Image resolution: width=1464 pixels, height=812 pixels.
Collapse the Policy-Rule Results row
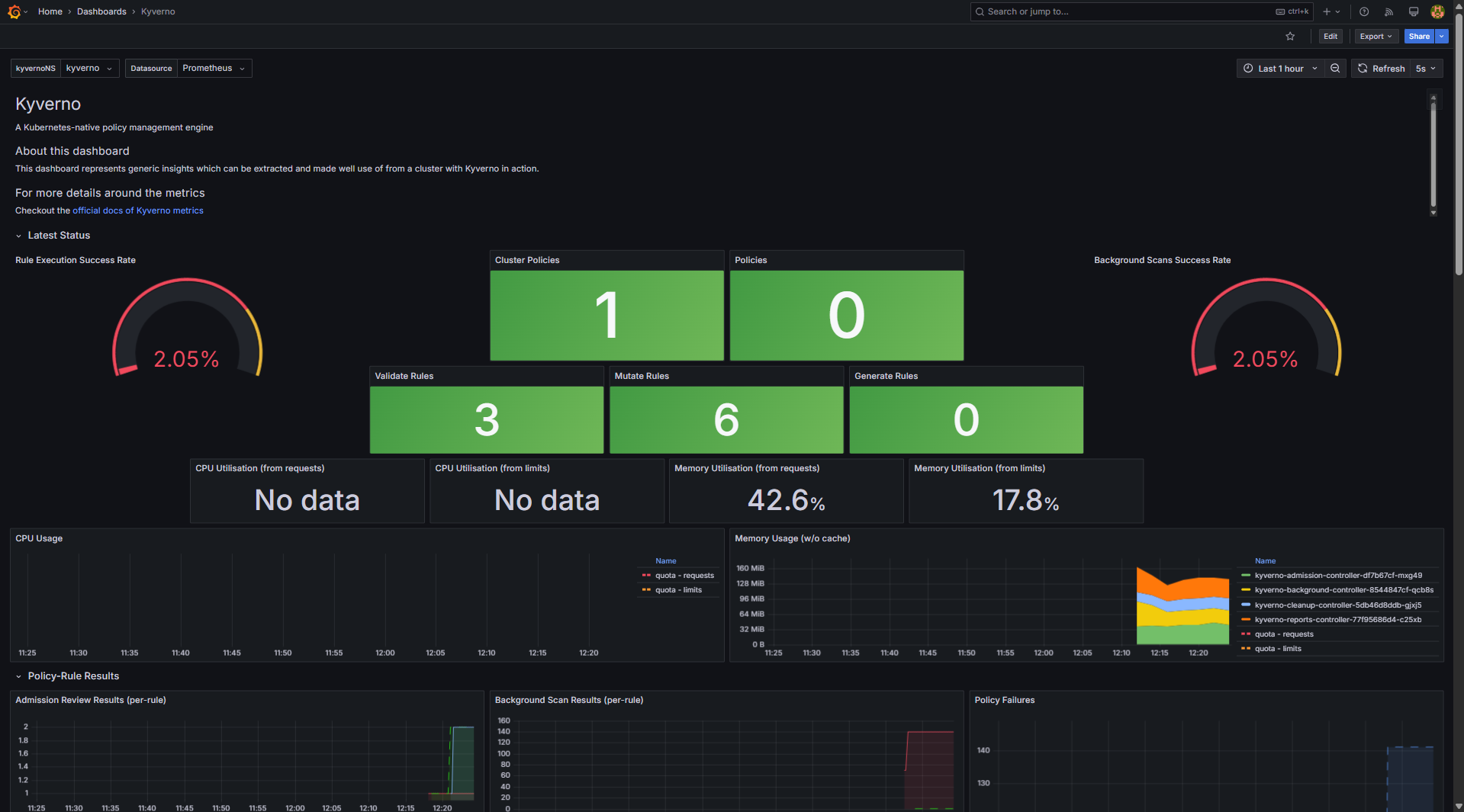pyautogui.click(x=67, y=676)
